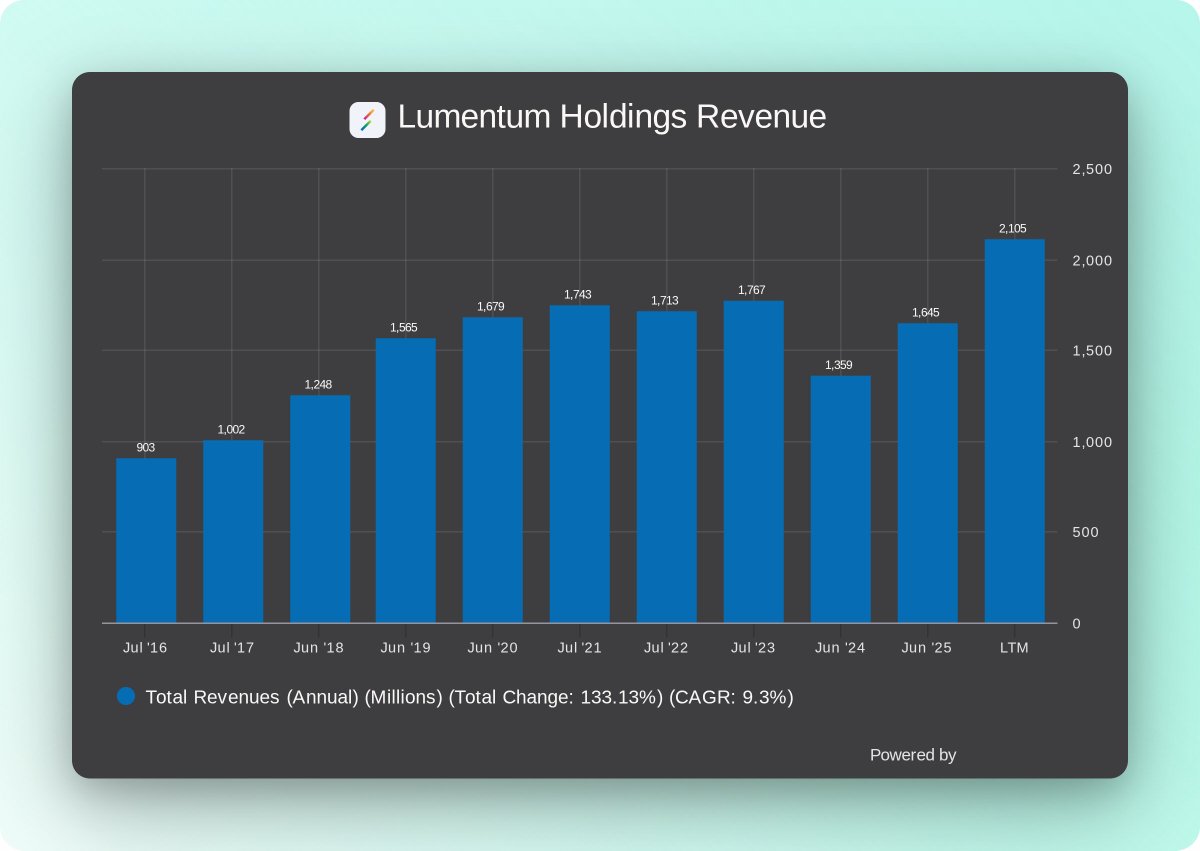This screenshot has width=1200, height=851.
Task: Select the Jul '16 bar labeled 903
Action: [146, 540]
